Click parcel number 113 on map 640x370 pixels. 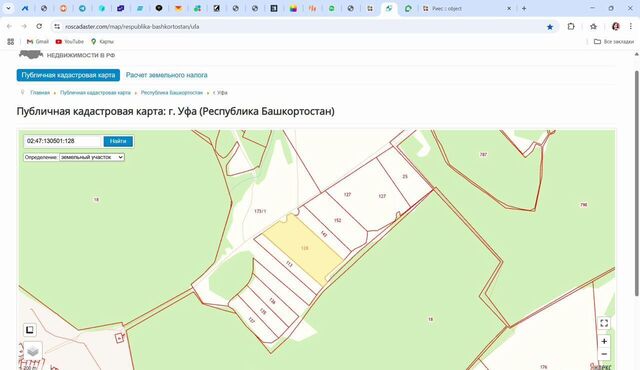click(x=289, y=264)
